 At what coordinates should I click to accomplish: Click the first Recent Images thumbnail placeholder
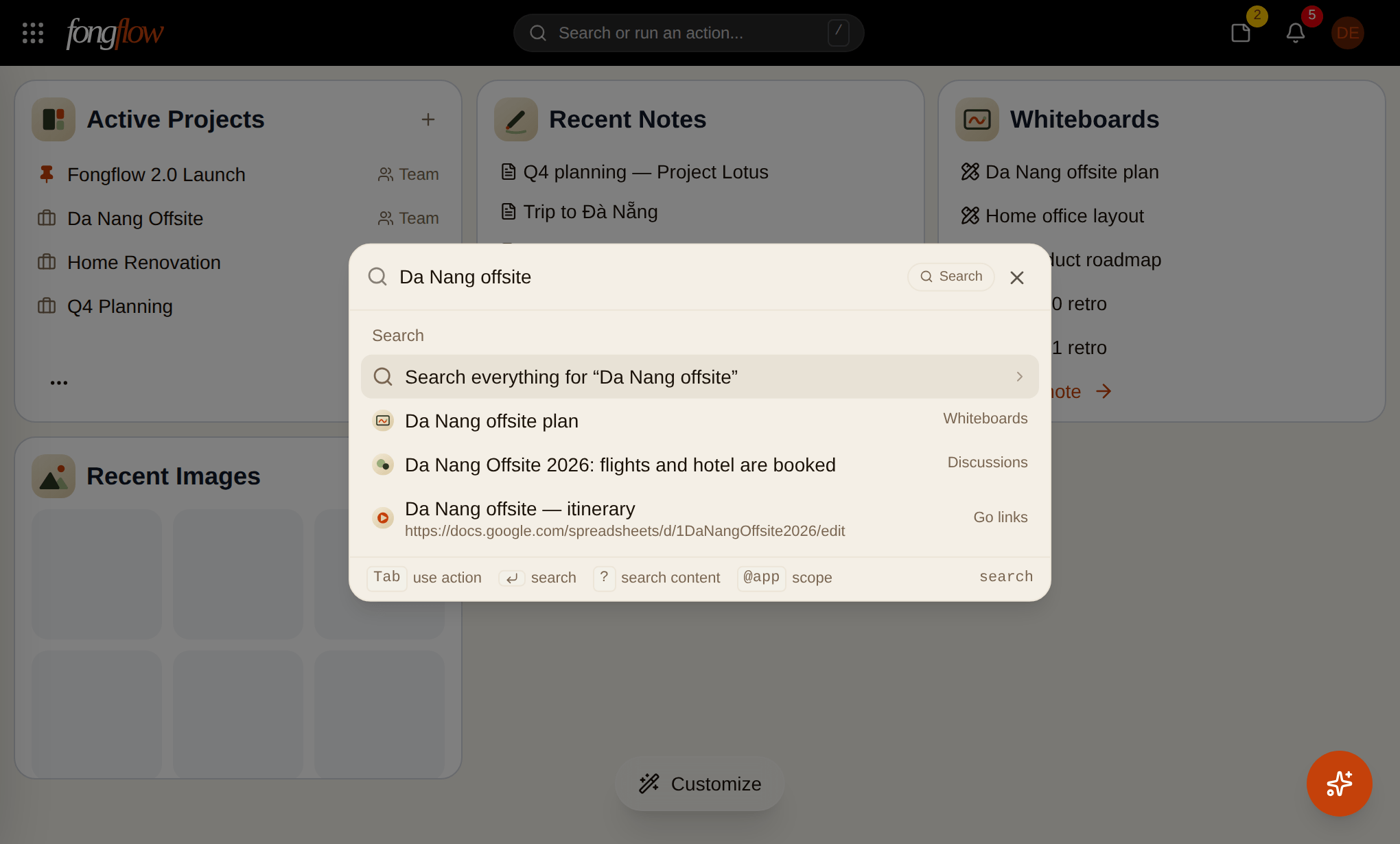(97, 574)
